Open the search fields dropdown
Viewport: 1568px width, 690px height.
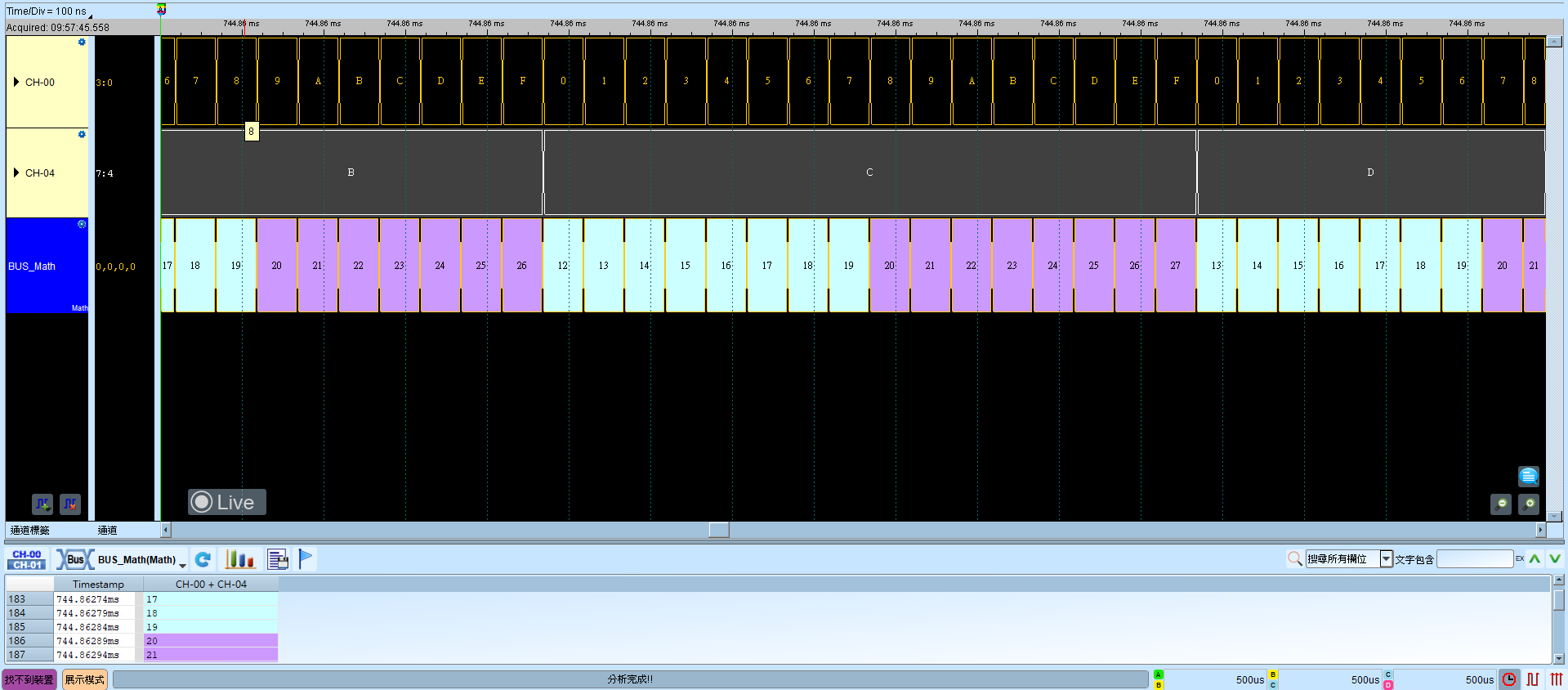coord(1387,559)
